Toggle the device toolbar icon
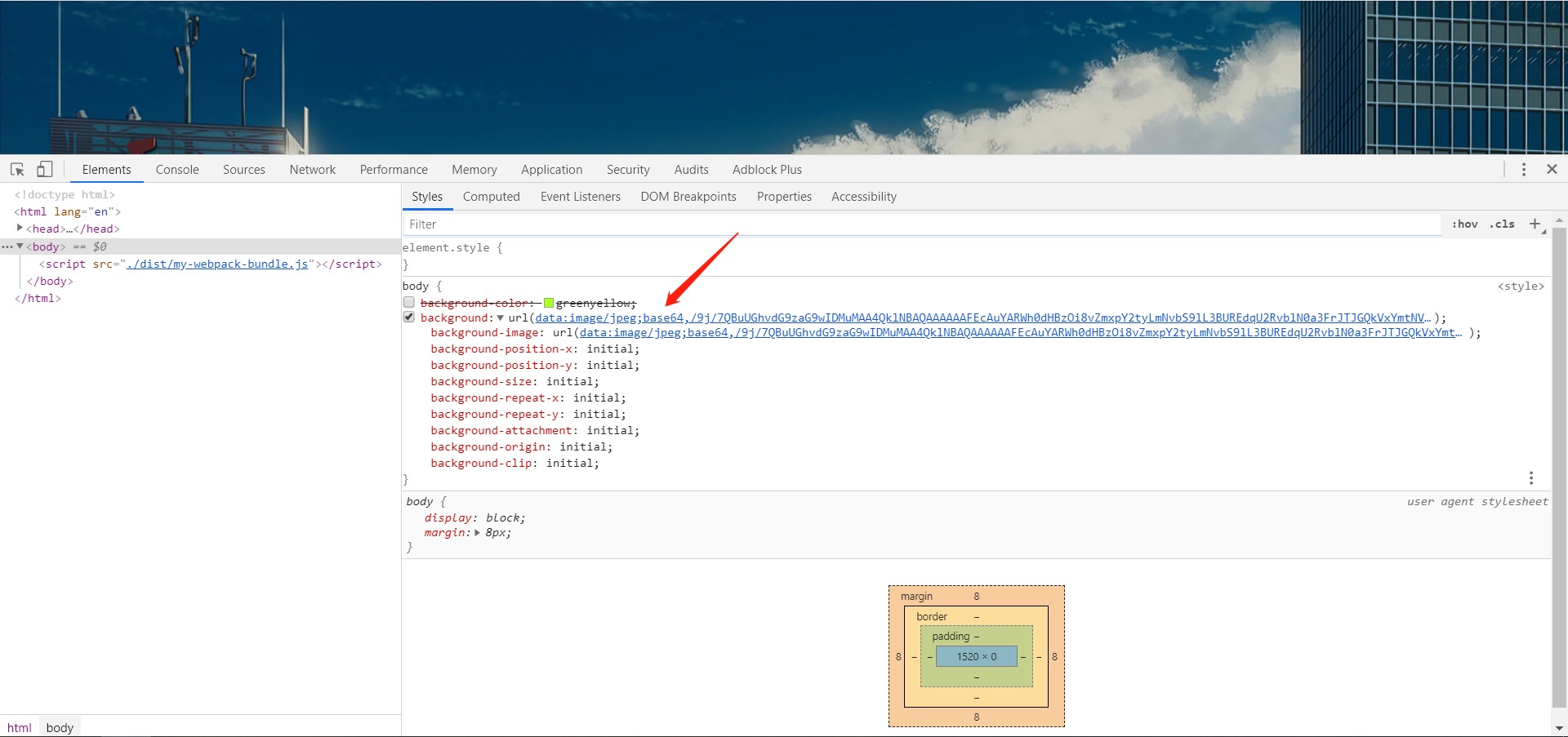This screenshot has width=1568, height=737. [44, 169]
